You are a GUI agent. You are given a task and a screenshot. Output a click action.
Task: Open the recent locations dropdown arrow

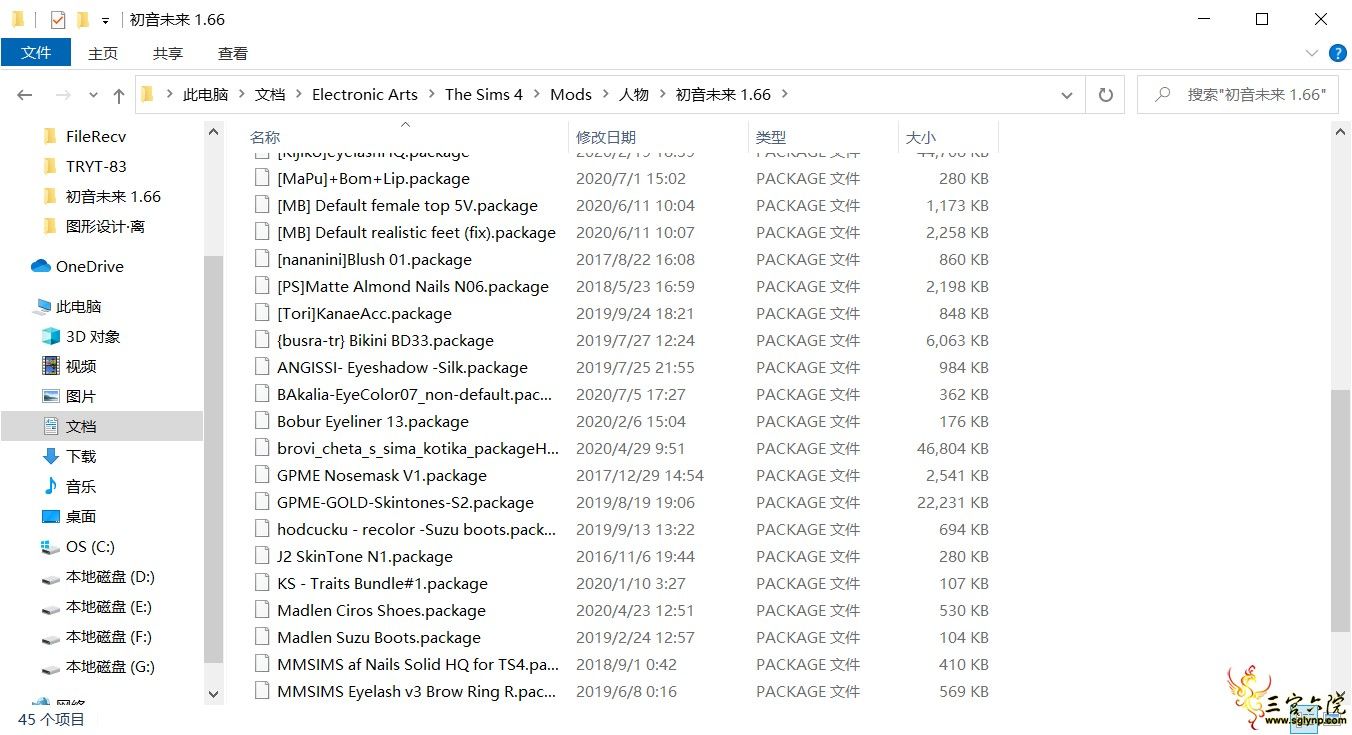pyautogui.click(x=94, y=95)
